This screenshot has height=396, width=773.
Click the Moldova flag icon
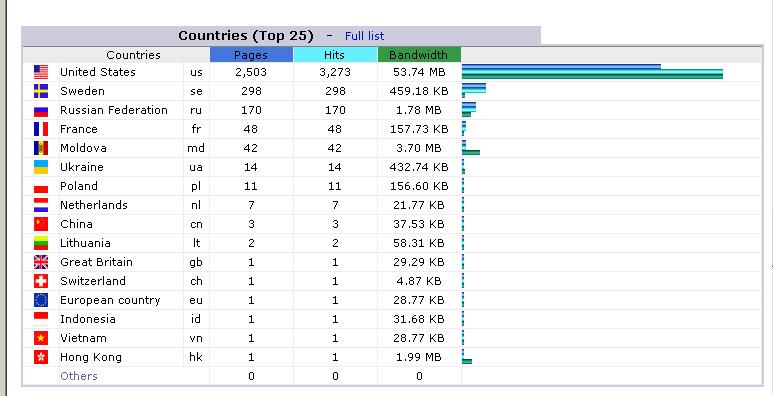[41, 148]
